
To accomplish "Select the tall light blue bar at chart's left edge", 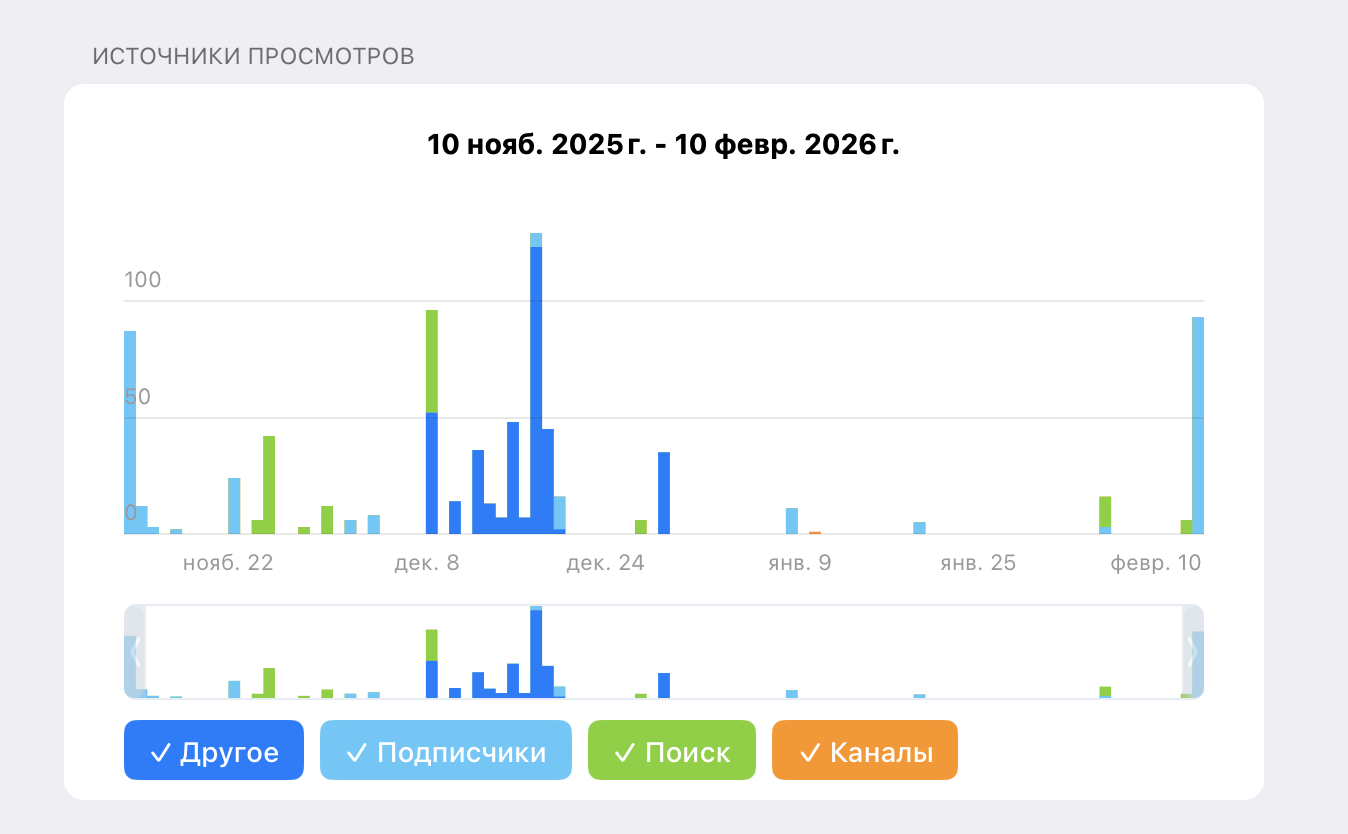I will pos(129,430).
